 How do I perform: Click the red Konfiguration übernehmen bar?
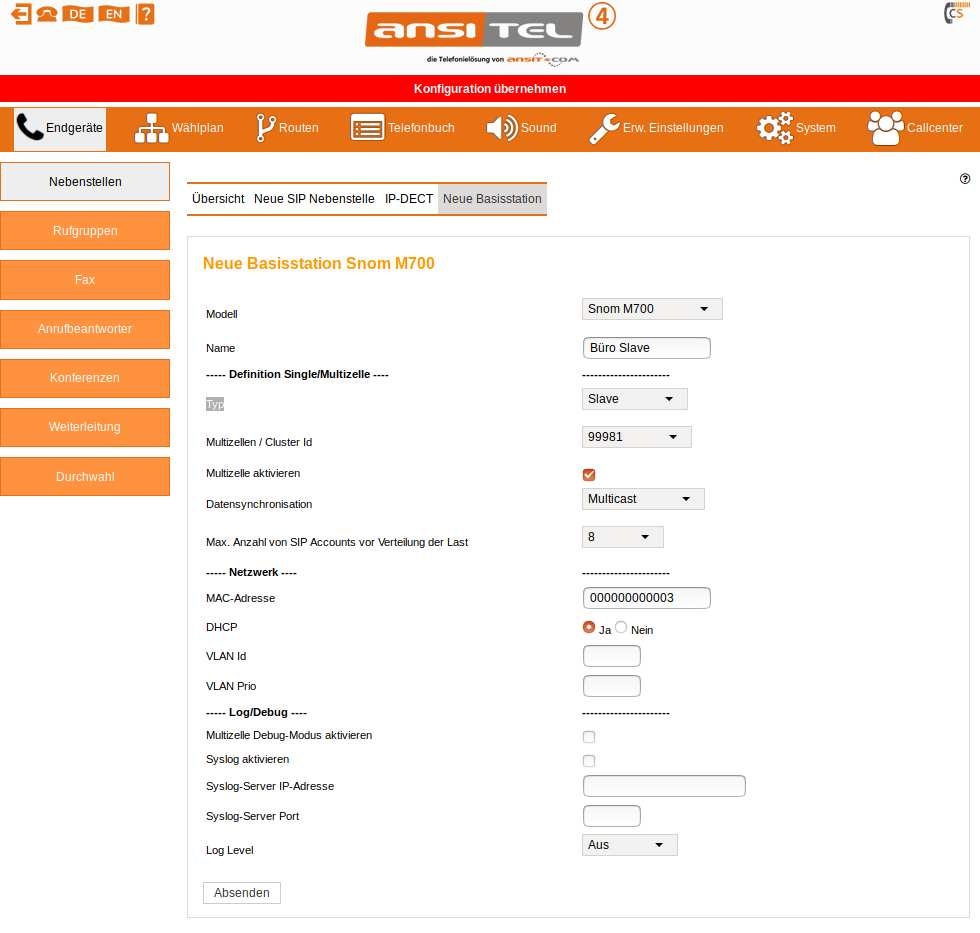[490, 89]
